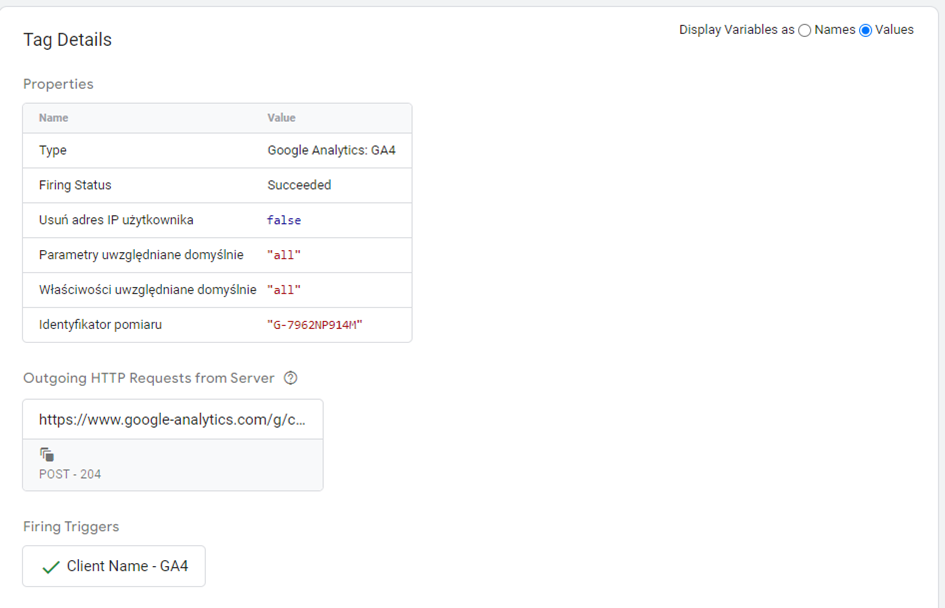Click the Tag Details heading
Image resolution: width=945 pixels, height=608 pixels.
click(68, 40)
